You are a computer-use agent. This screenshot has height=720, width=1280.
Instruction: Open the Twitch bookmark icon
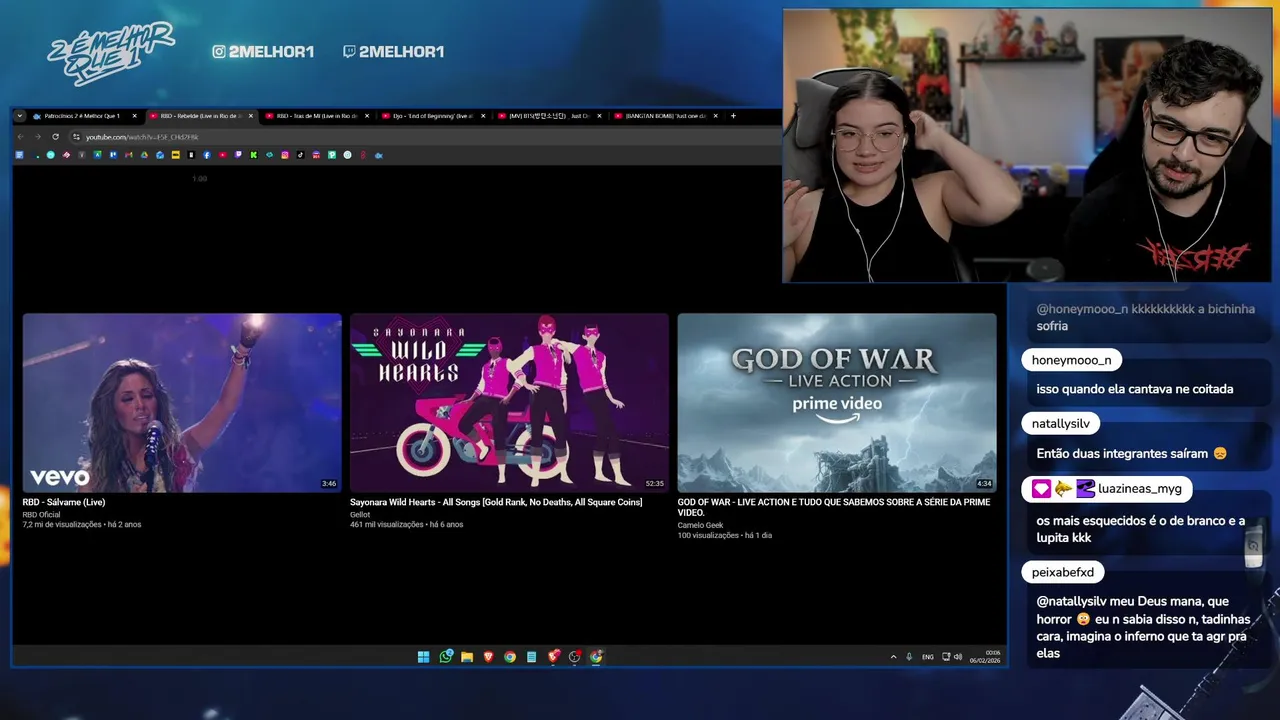click(x=238, y=155)
